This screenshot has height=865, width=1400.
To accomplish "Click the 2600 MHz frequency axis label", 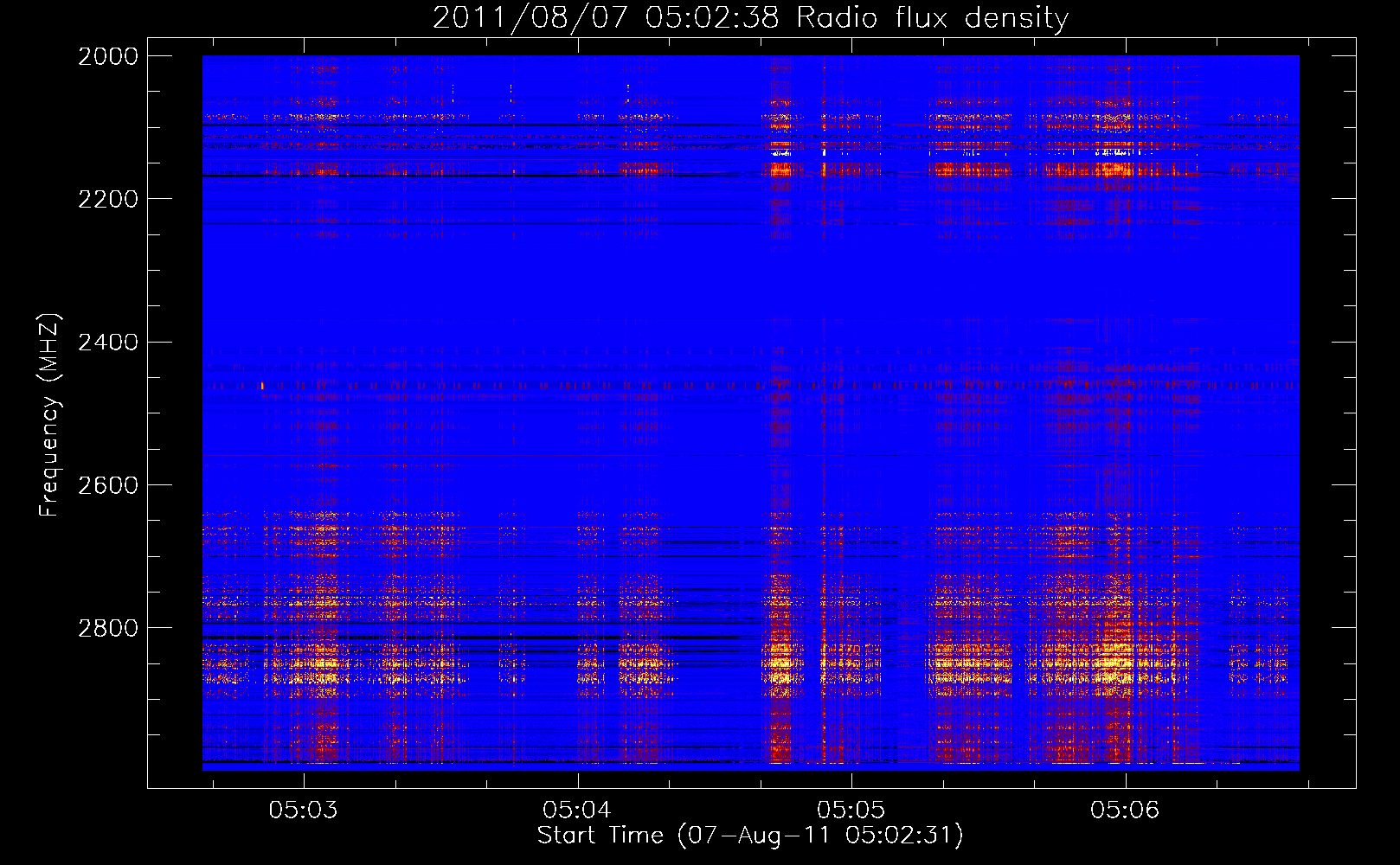I will click(x=108, y=485).
